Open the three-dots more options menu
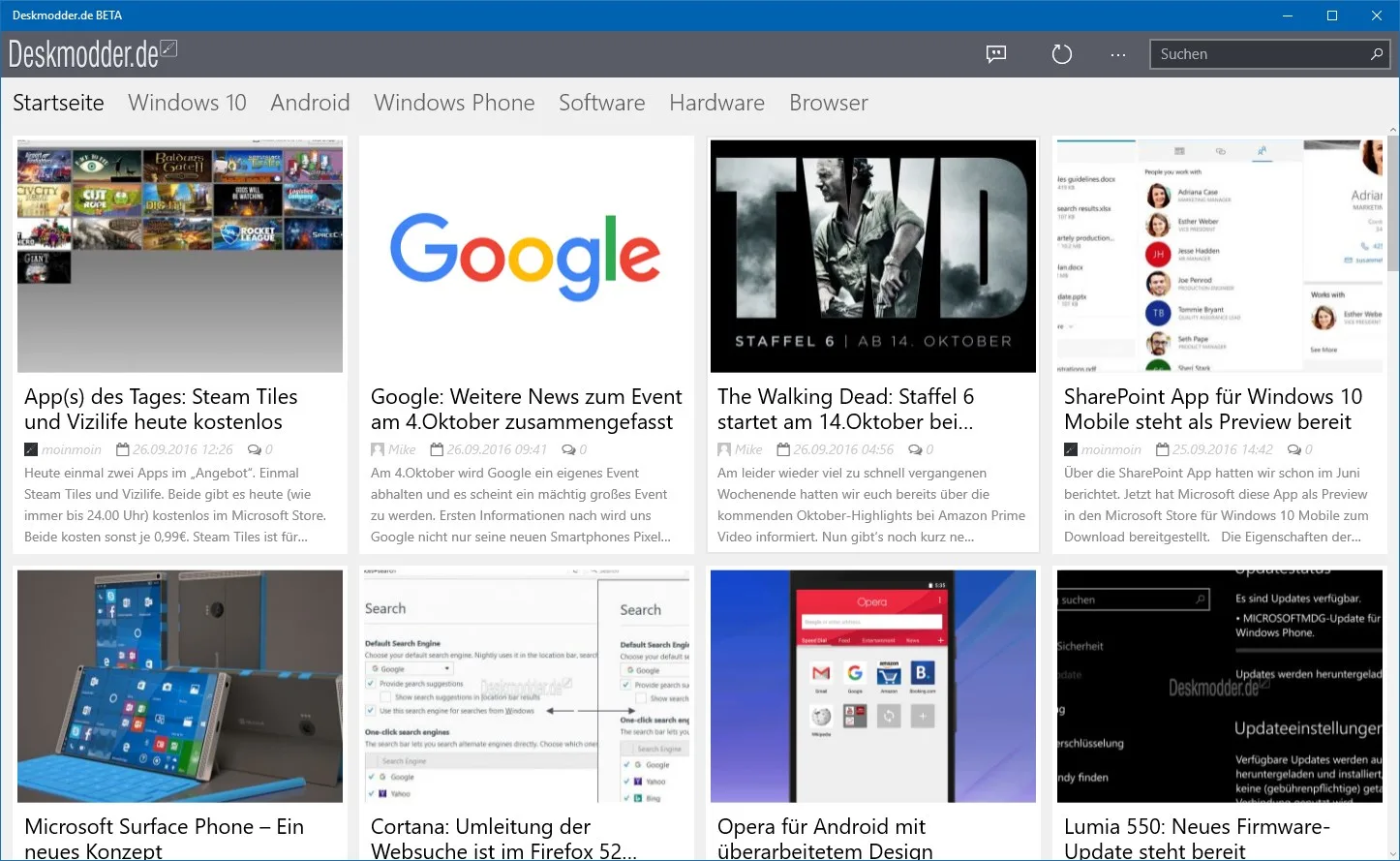 (x=1118, y=55)
